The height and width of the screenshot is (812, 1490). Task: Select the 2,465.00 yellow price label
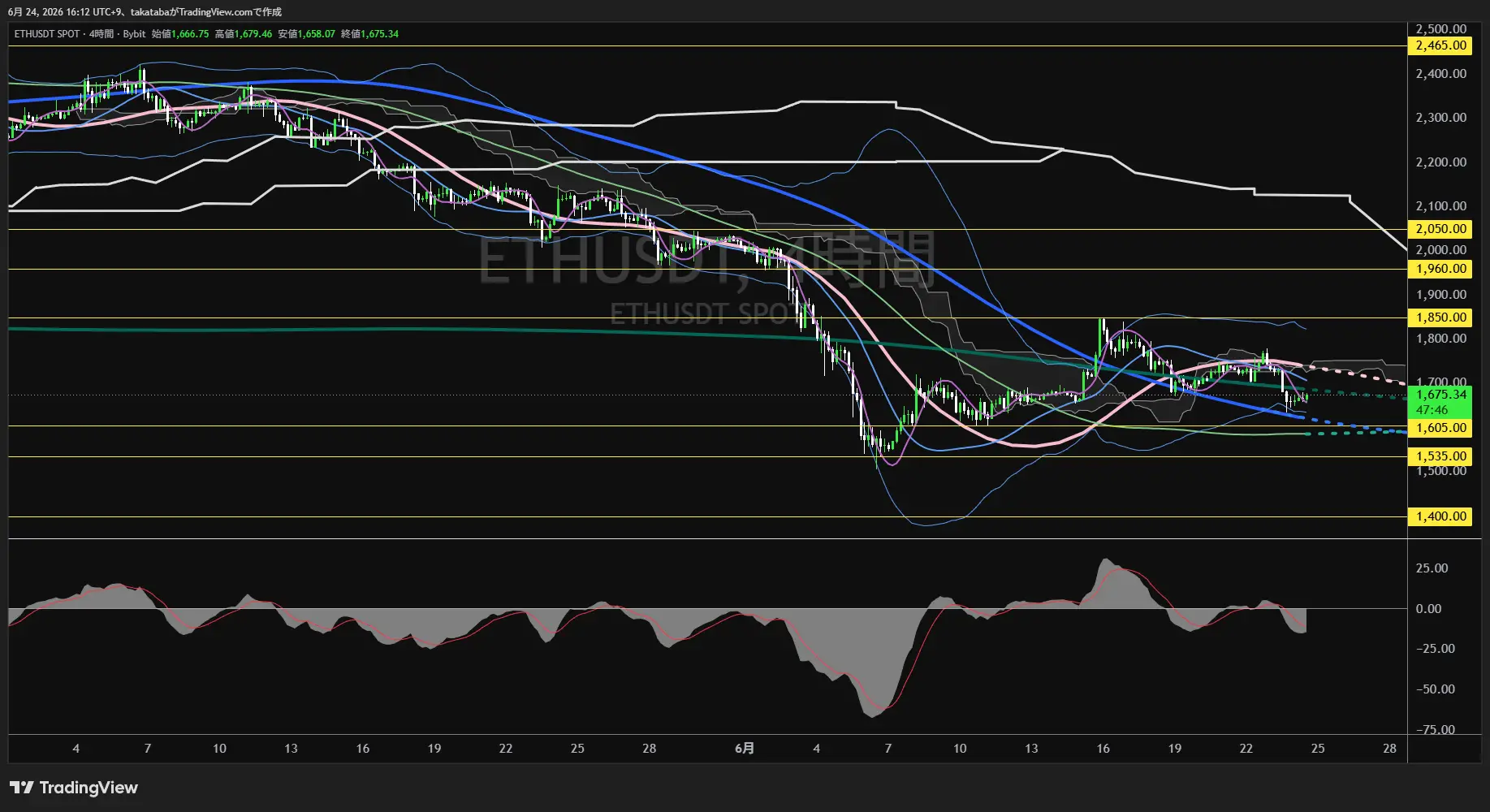coord(1440,45)
